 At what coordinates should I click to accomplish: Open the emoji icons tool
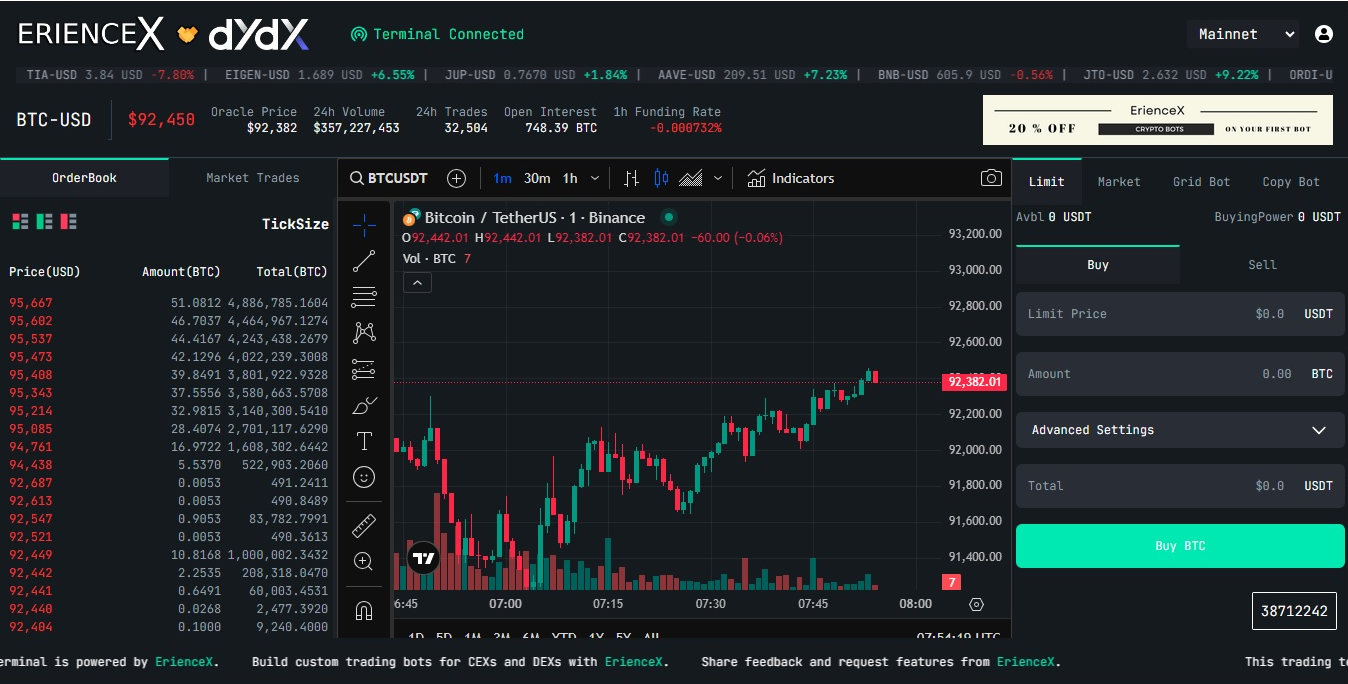364,477
